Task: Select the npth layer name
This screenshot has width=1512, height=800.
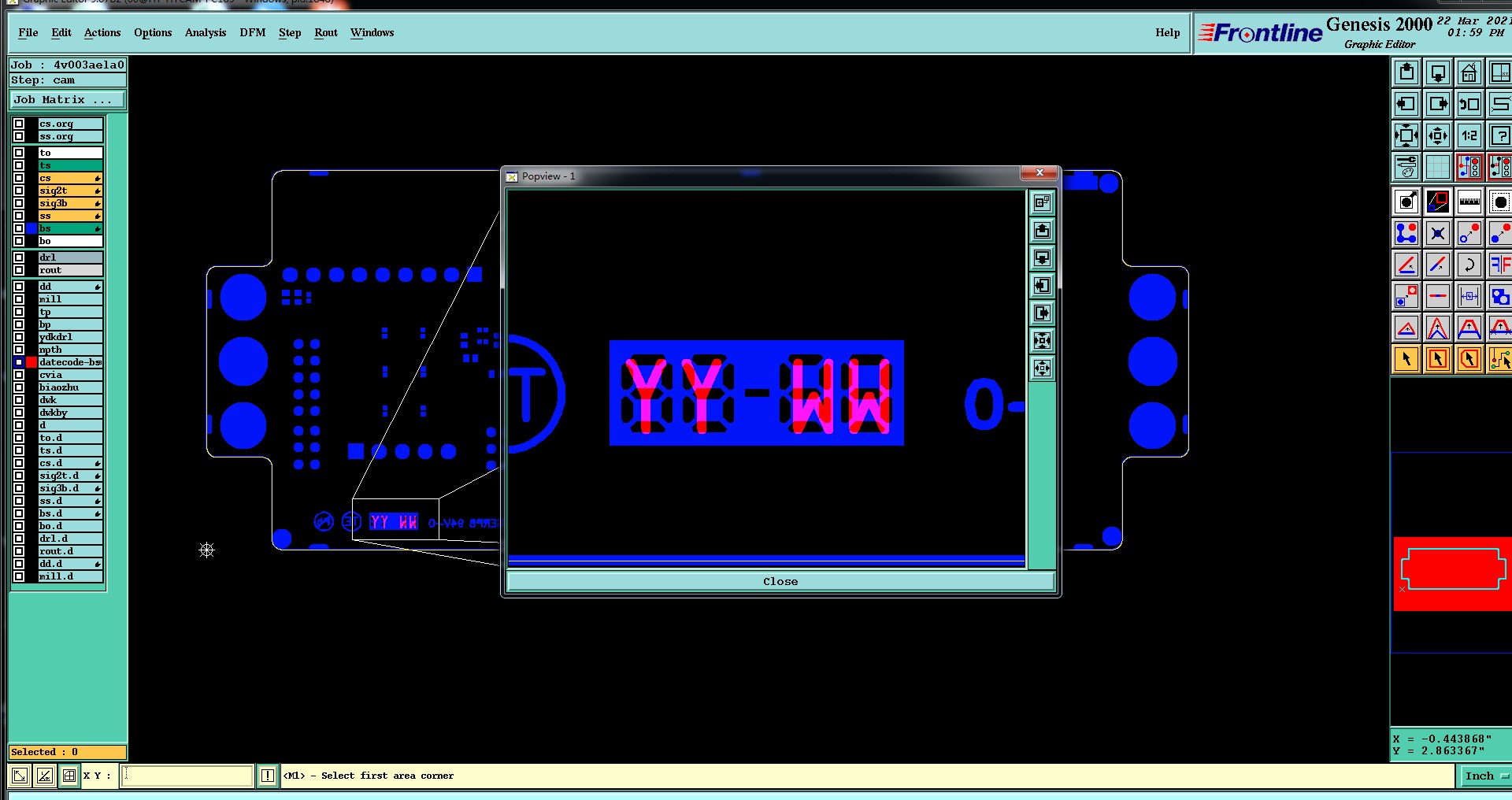Action: pos(70,350)
